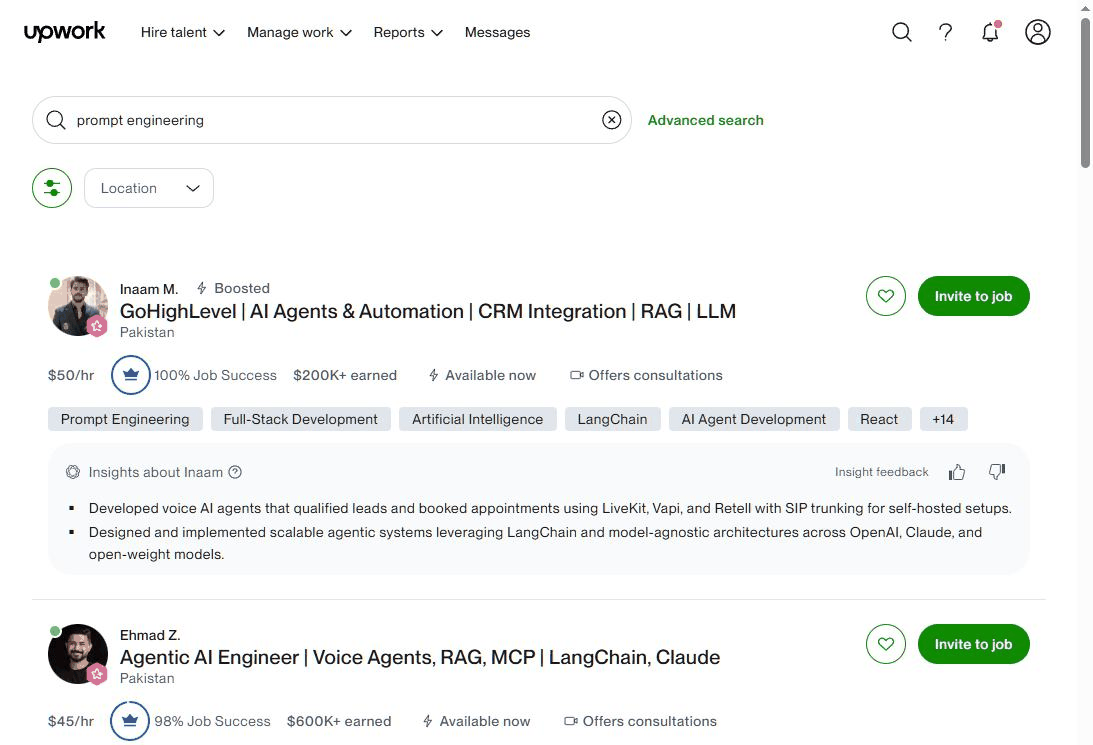The image size is (1093, 745).
Task: Click Inaam's Offers consultations label
Action: [x=646, y=375]
